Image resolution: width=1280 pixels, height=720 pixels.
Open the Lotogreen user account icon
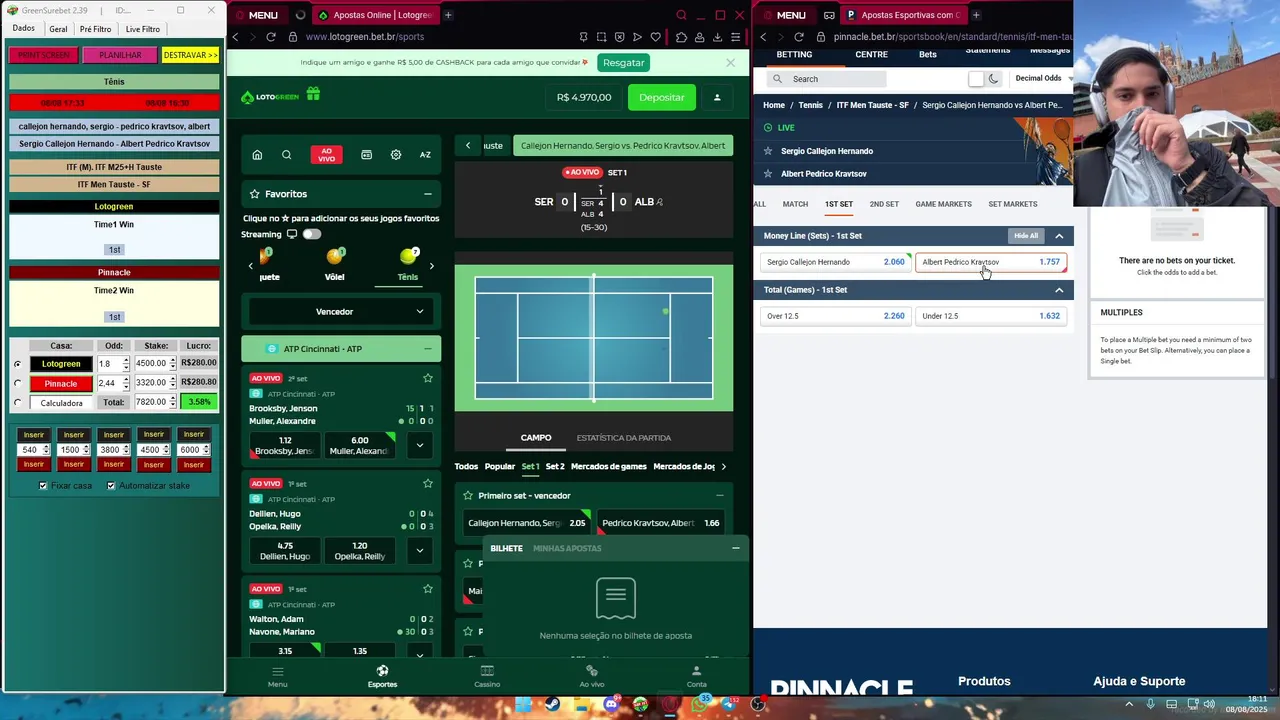717,97
